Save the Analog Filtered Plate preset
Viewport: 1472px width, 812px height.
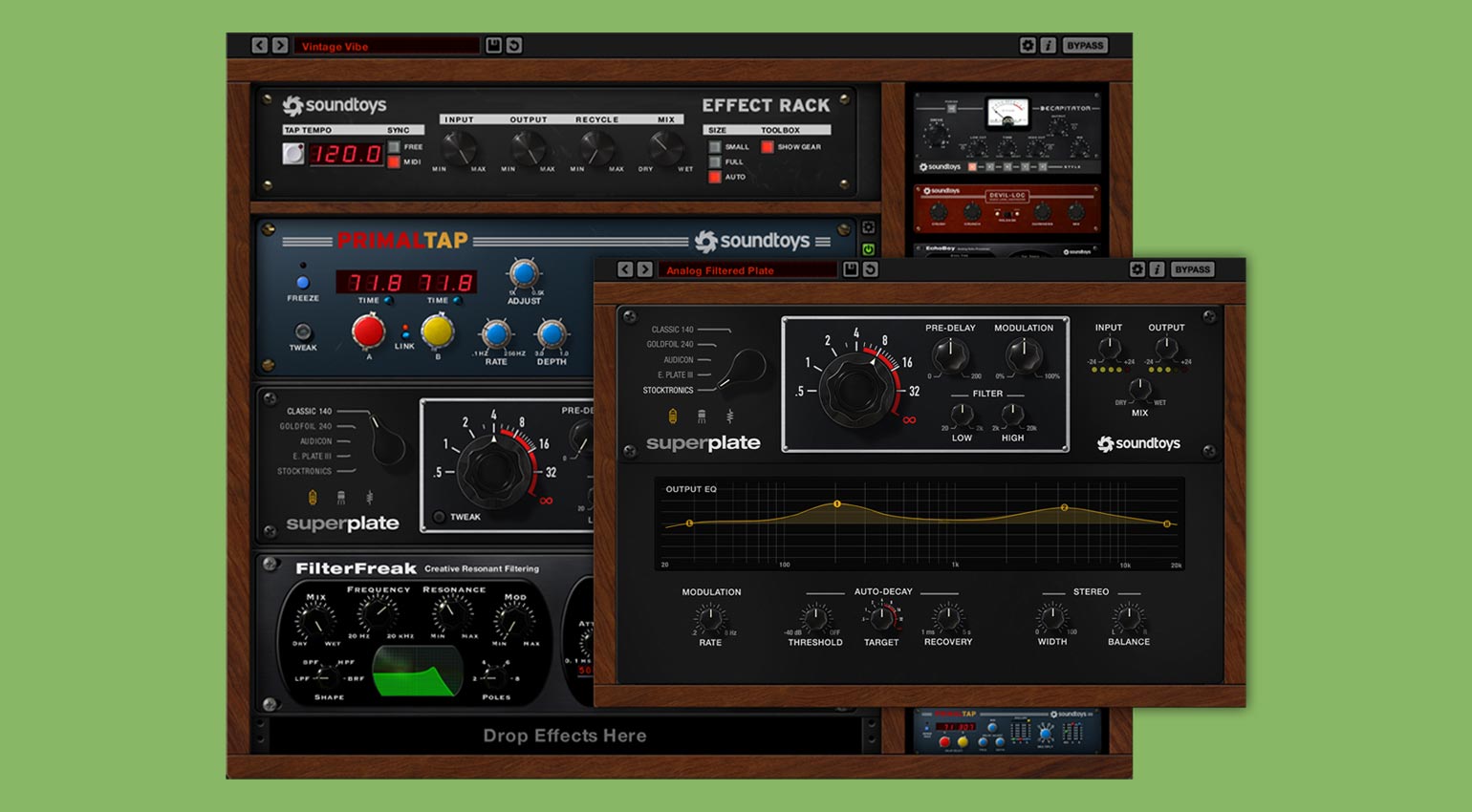(x=851, y=269)
